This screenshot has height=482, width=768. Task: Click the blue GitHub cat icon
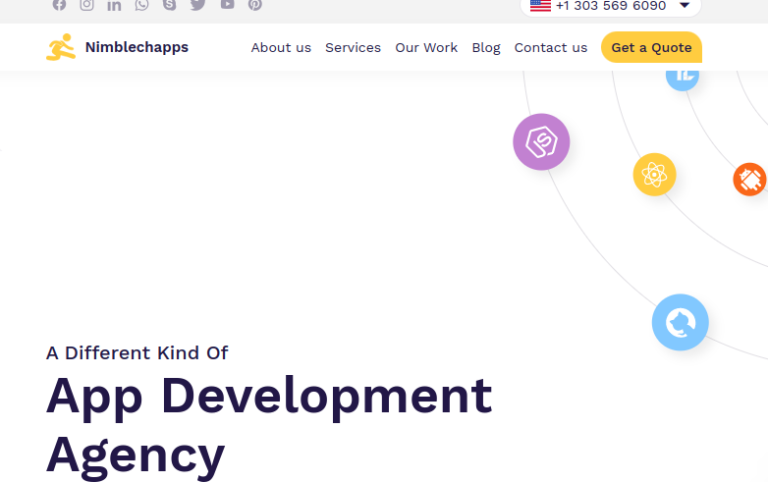680,322
